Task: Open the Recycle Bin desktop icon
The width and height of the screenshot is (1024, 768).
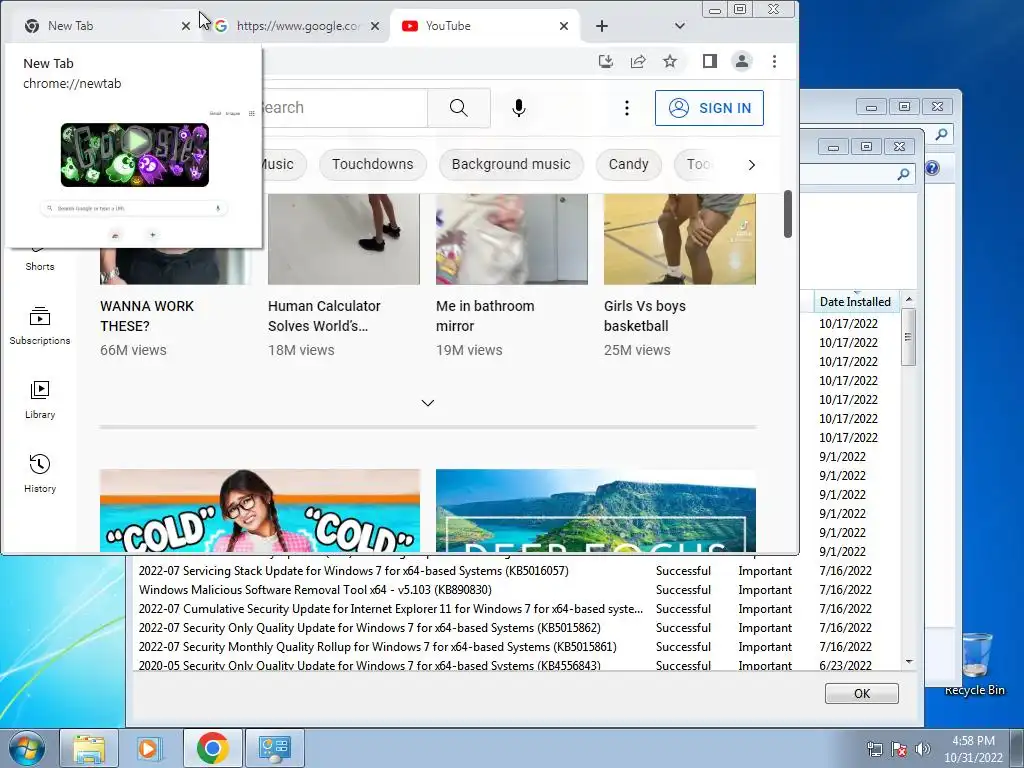Action: (x=974, y=664)
